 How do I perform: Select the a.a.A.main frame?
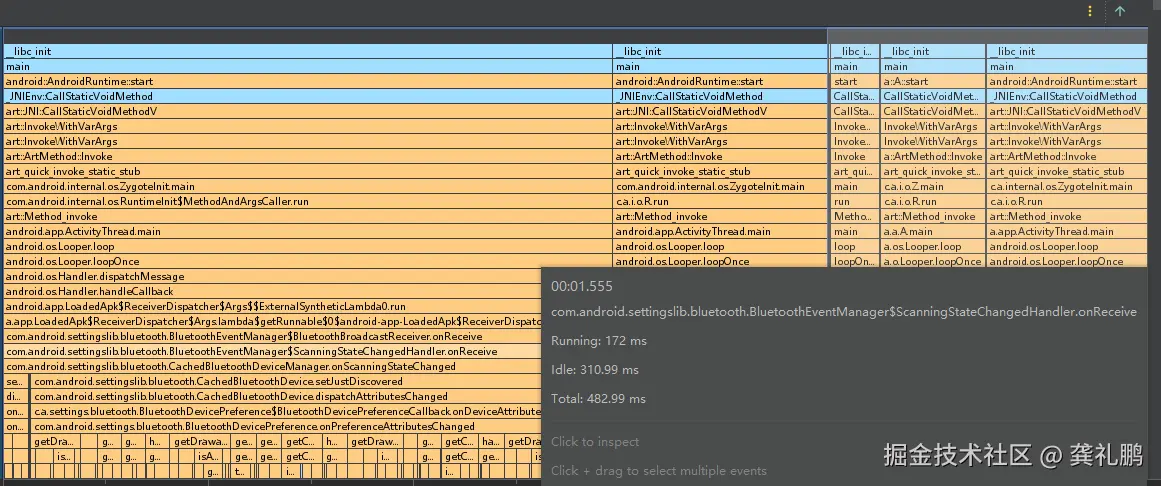pos(933,232)
